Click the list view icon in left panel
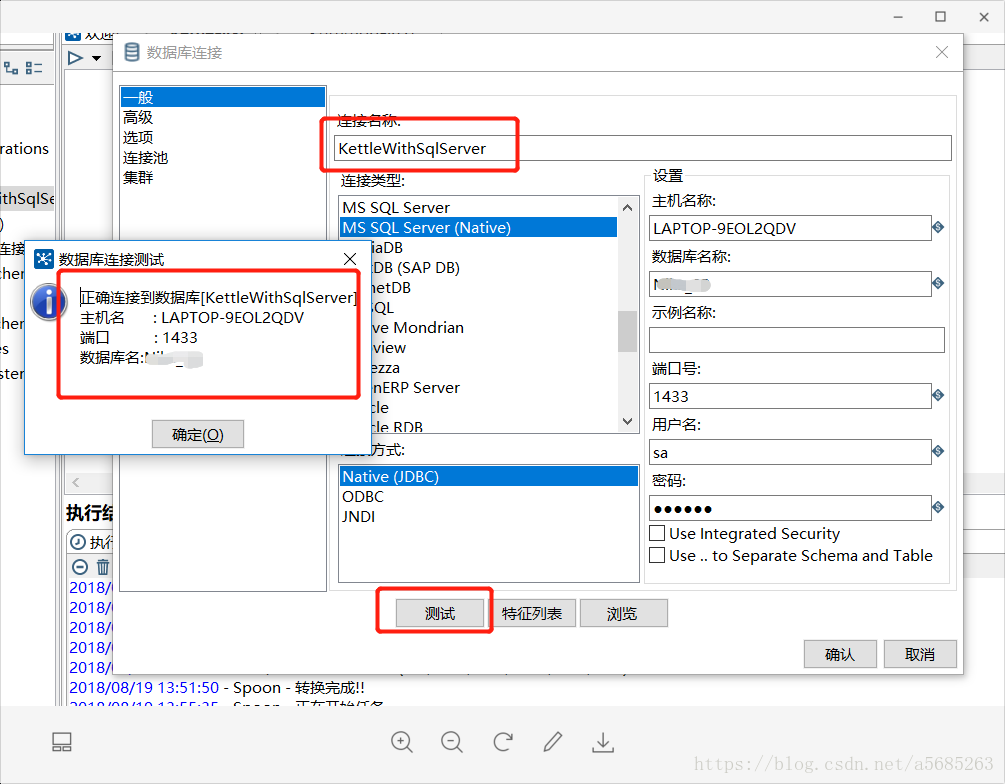The width and height of the screenshot is (1005, 784). 34,67
